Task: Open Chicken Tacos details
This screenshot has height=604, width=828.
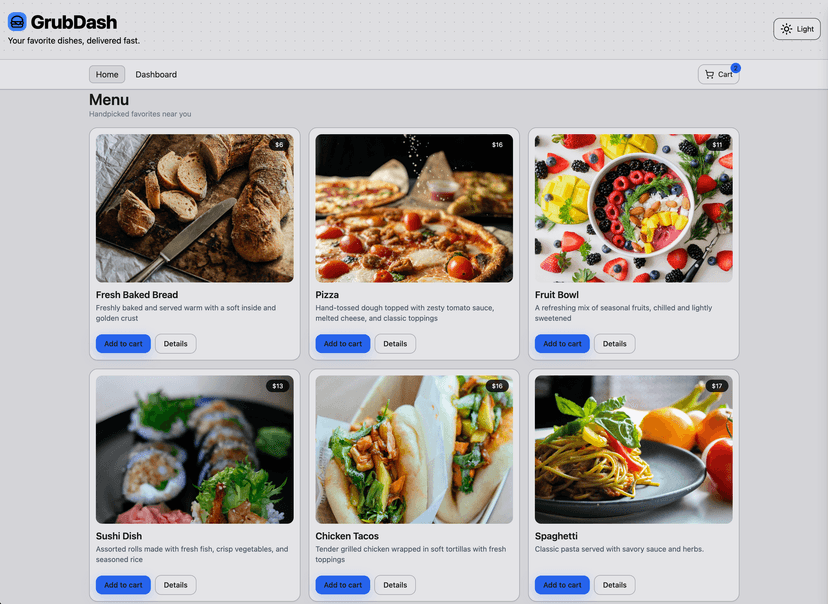Action: 395,585
